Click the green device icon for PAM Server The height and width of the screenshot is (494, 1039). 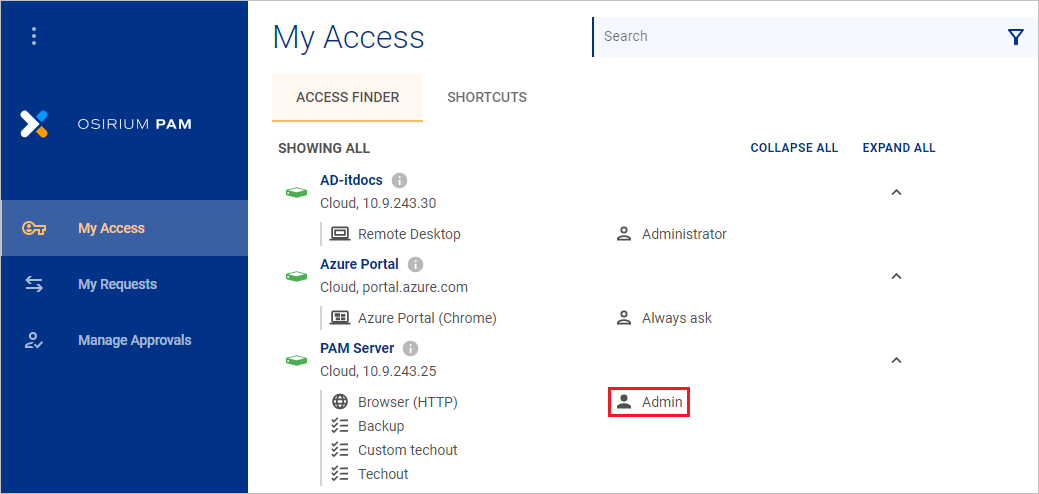tap(296, 360)
